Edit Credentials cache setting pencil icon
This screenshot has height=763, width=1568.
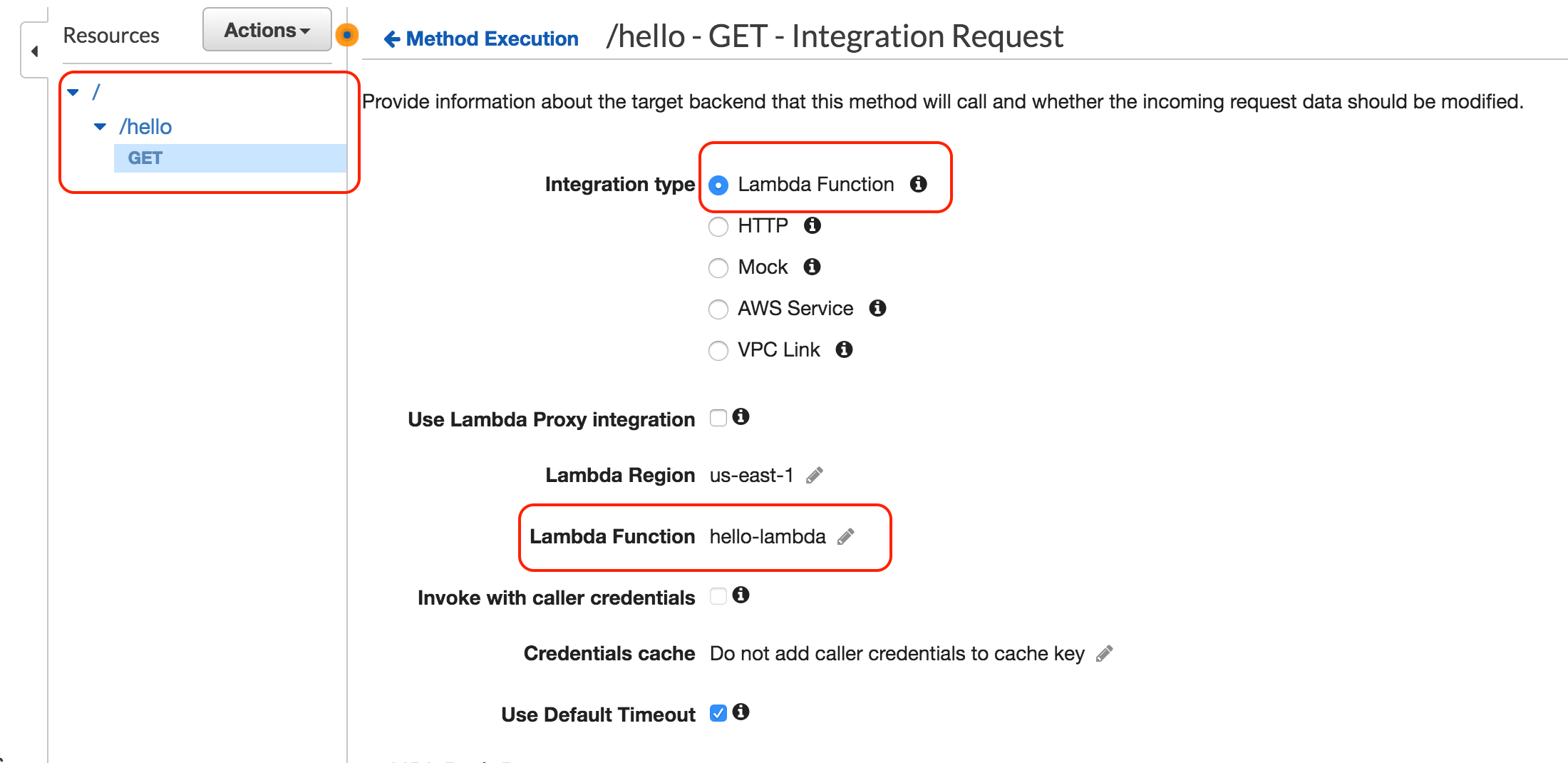click(1105, 653)
